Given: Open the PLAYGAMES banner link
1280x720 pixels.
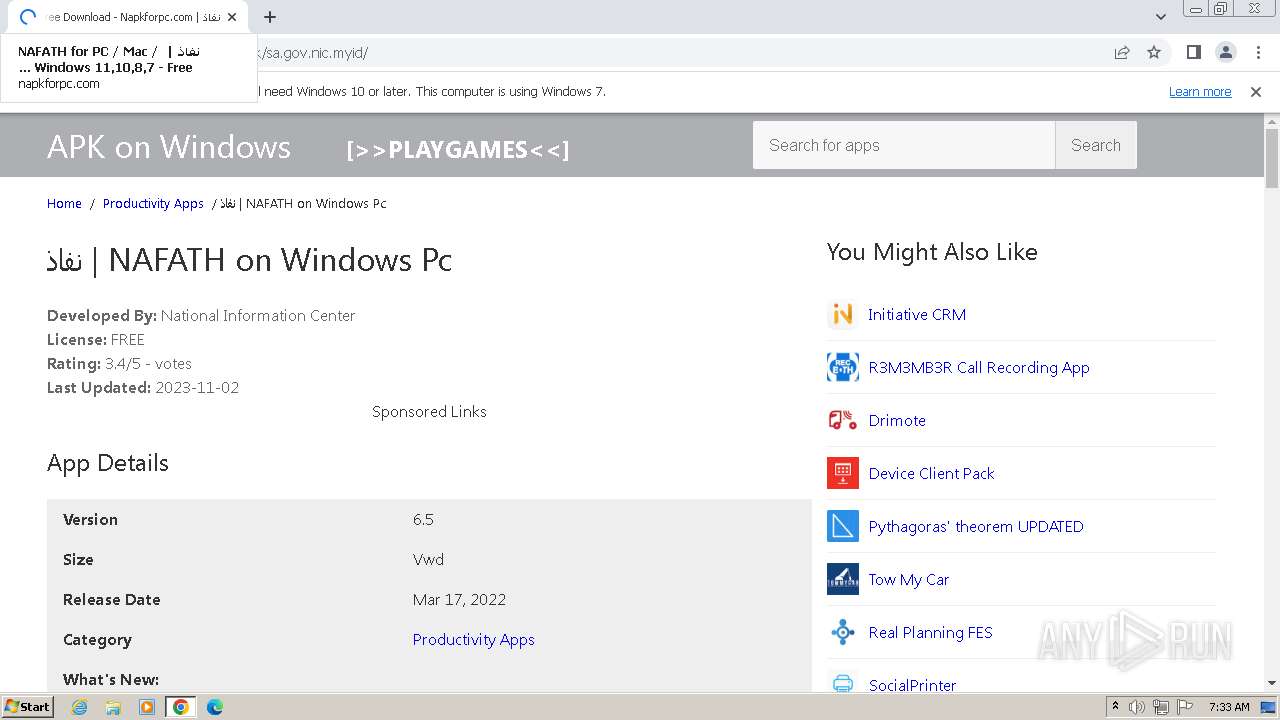Looking at the screenshot, I should (x=458, y=150).
